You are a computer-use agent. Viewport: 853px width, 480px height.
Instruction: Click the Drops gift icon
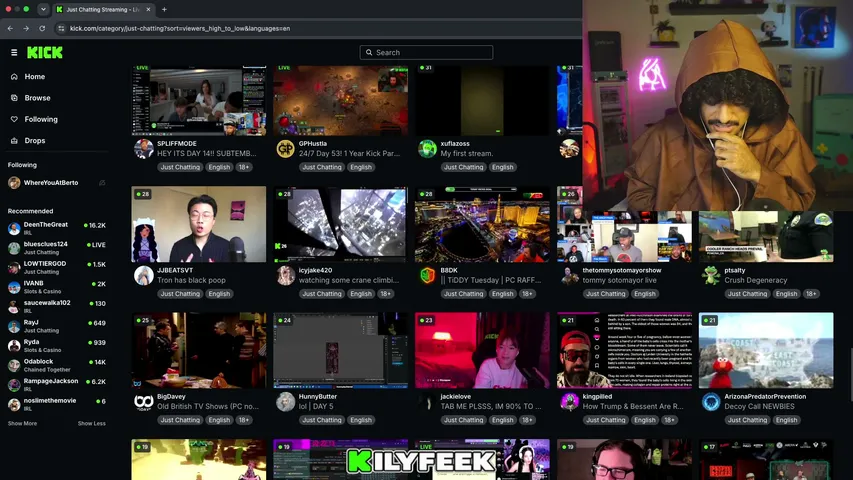pyautogui.click(x=14, y=140)
